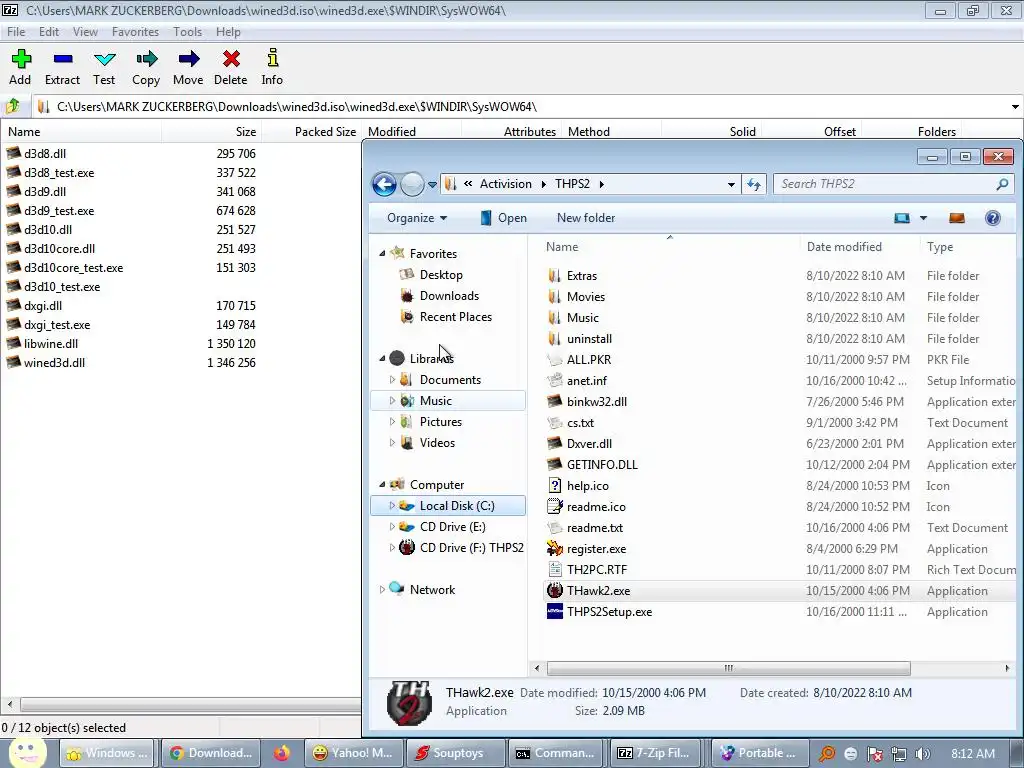Open the 7-Zip address path dropdown
1024x768 pixels.
click(1015, 106)
